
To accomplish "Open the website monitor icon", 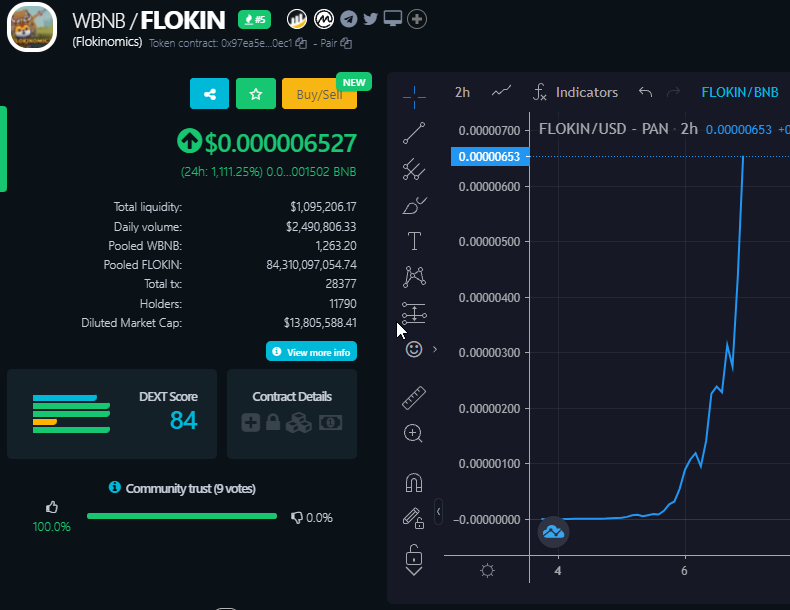I will tap(392, 19).
